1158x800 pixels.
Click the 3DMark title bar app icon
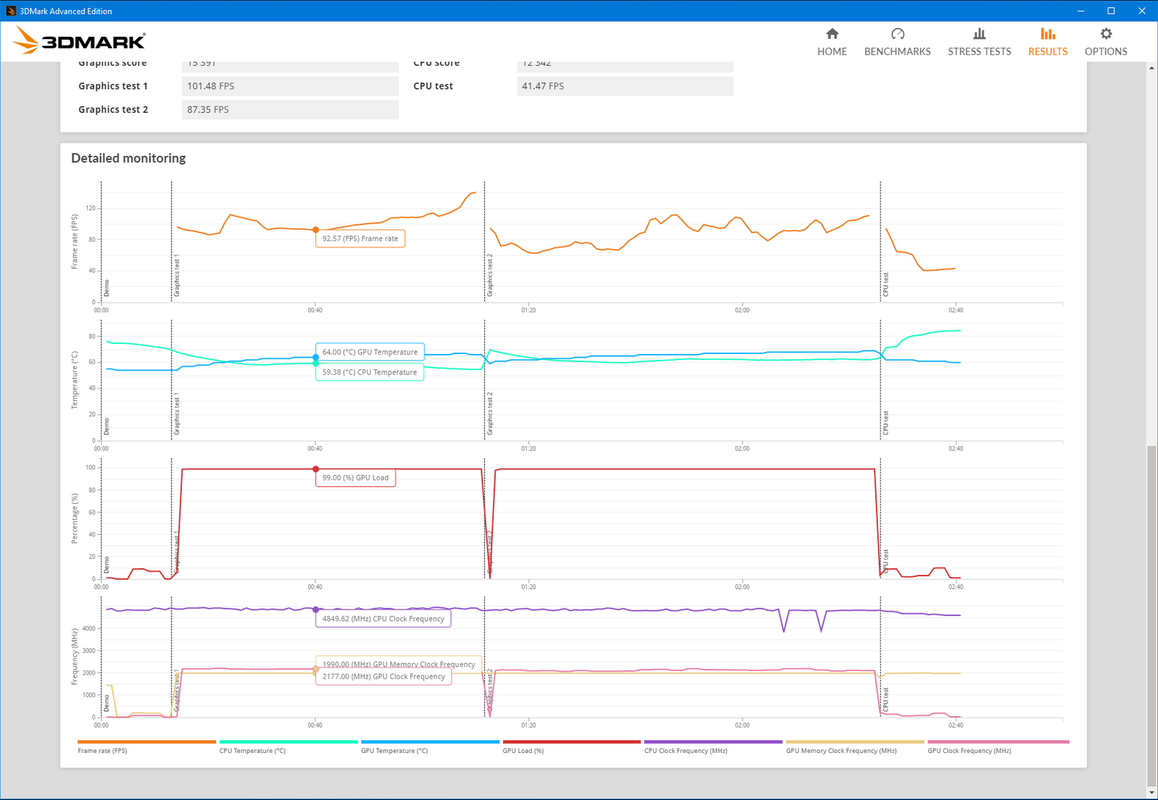click(x=10, y=10)
